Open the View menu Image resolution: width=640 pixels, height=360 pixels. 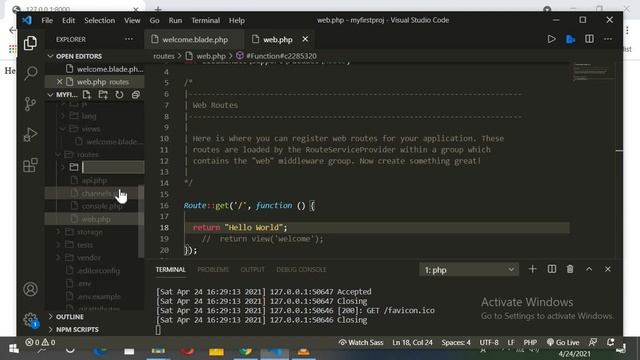point(132,20)
